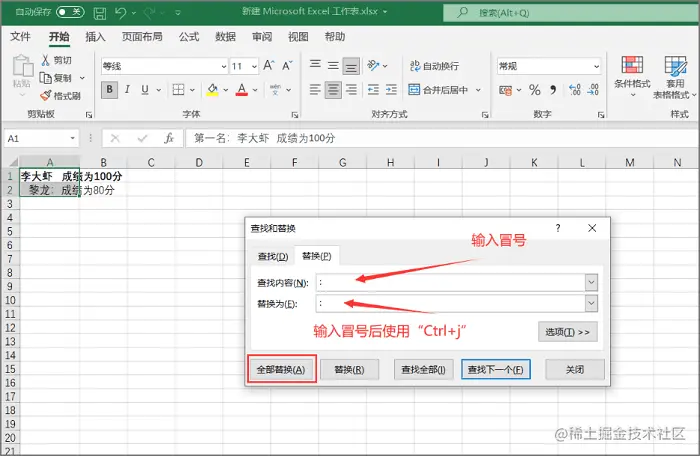Image resolution: width=700 pixels, height=456 pixels.
Task: Click the Save disk icon
Action: click(100, 13)
